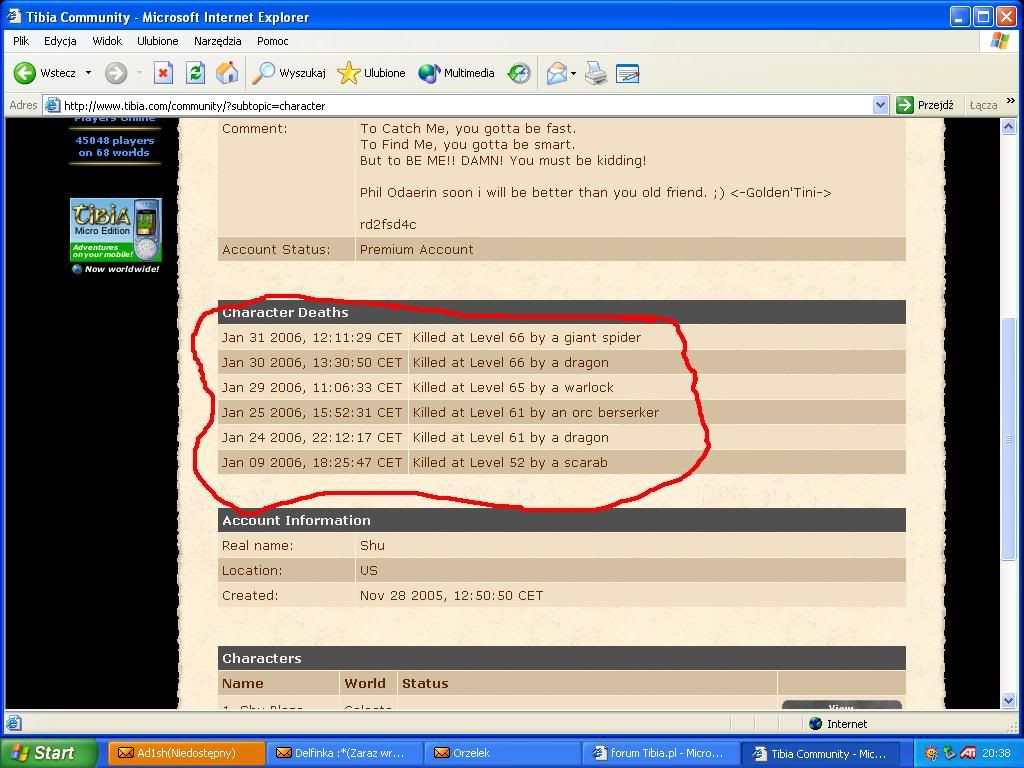Click 'Killed at Level 61 by an orc berserker'
1024x768 pixels.
[536, 412]
